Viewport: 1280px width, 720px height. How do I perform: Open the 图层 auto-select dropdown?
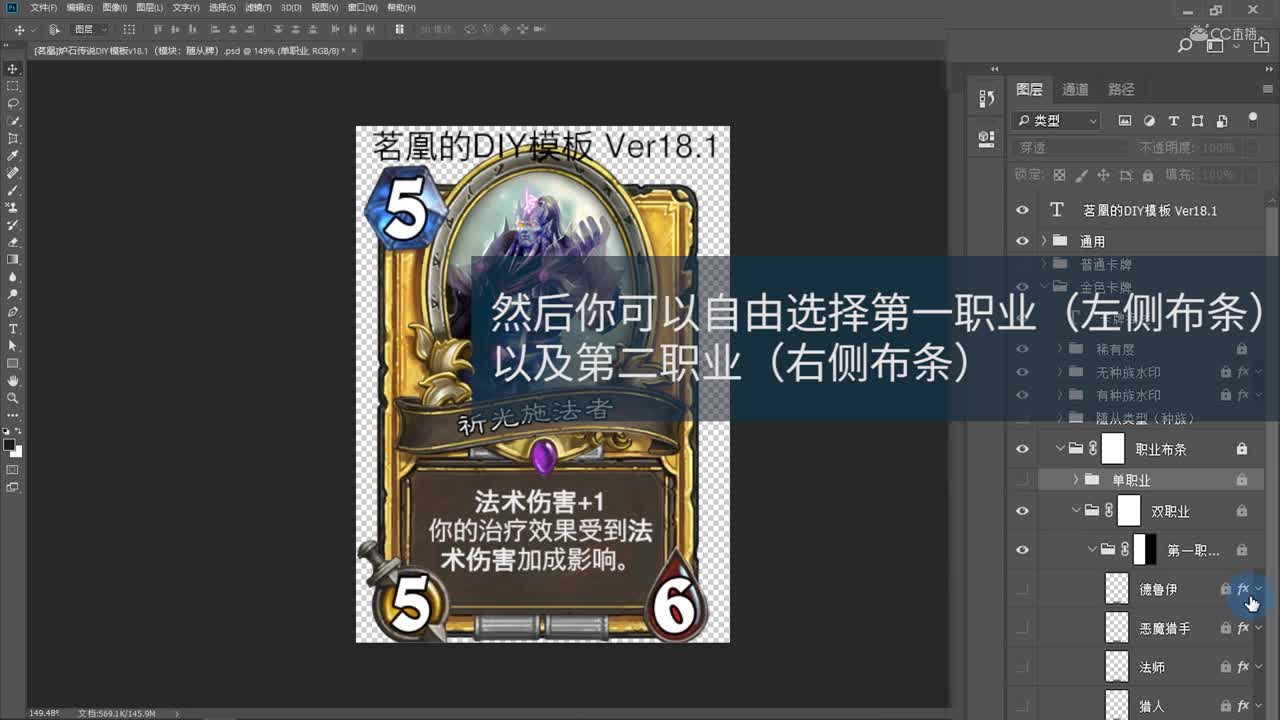[x=91, y=30]
